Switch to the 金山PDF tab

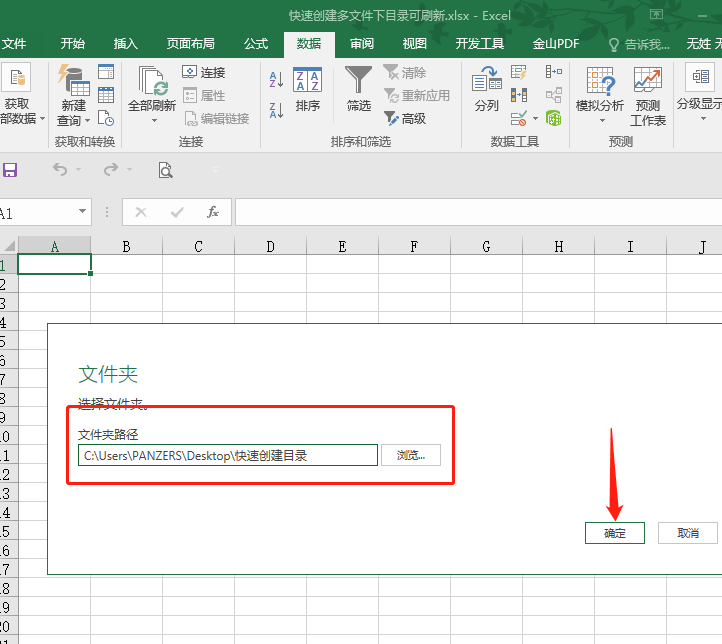555,44
